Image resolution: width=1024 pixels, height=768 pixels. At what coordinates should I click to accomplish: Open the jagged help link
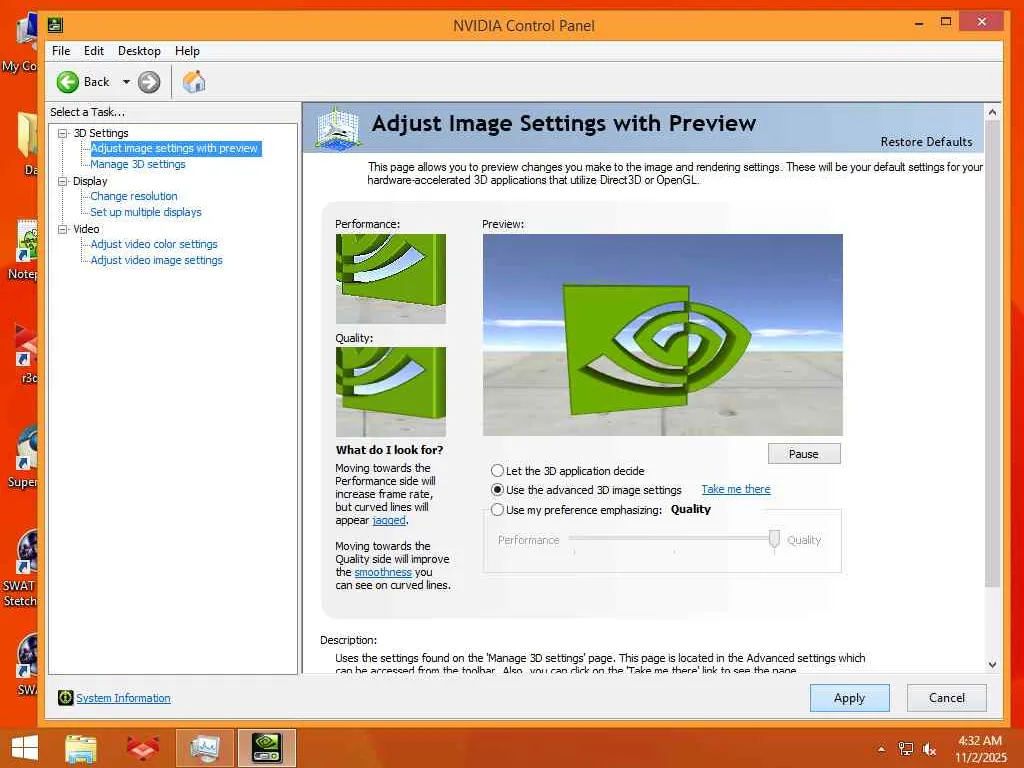pos(389,520)
